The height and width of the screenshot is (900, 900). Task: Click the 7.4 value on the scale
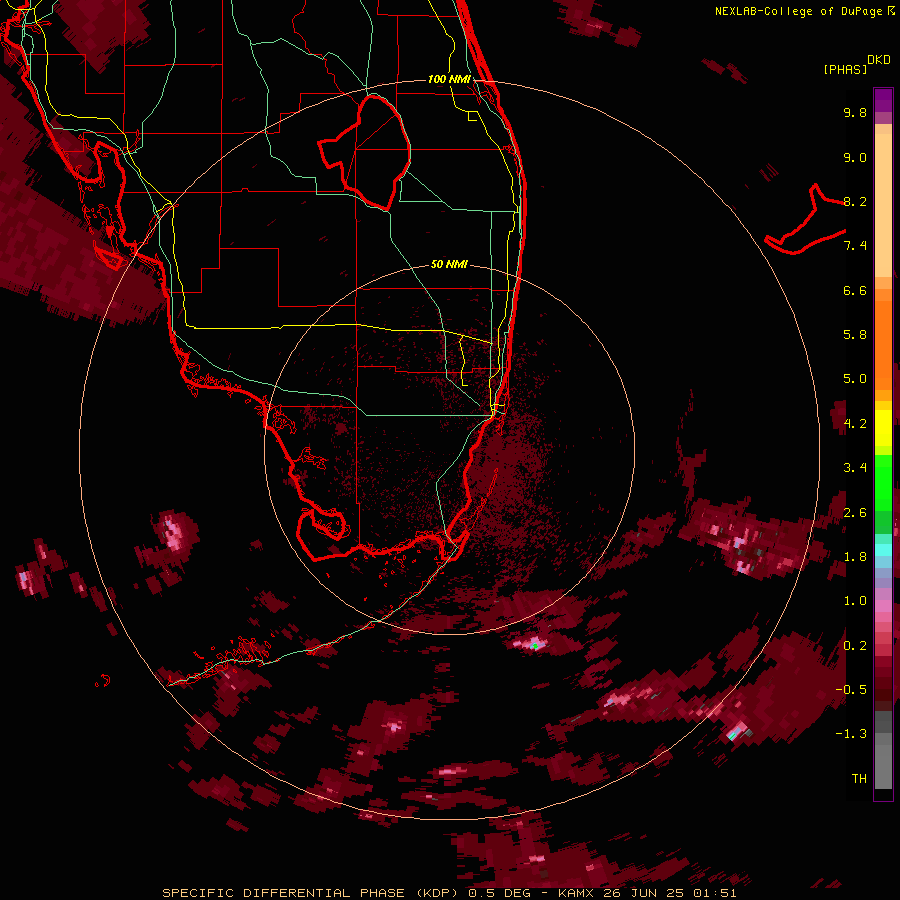coord(855,246)
